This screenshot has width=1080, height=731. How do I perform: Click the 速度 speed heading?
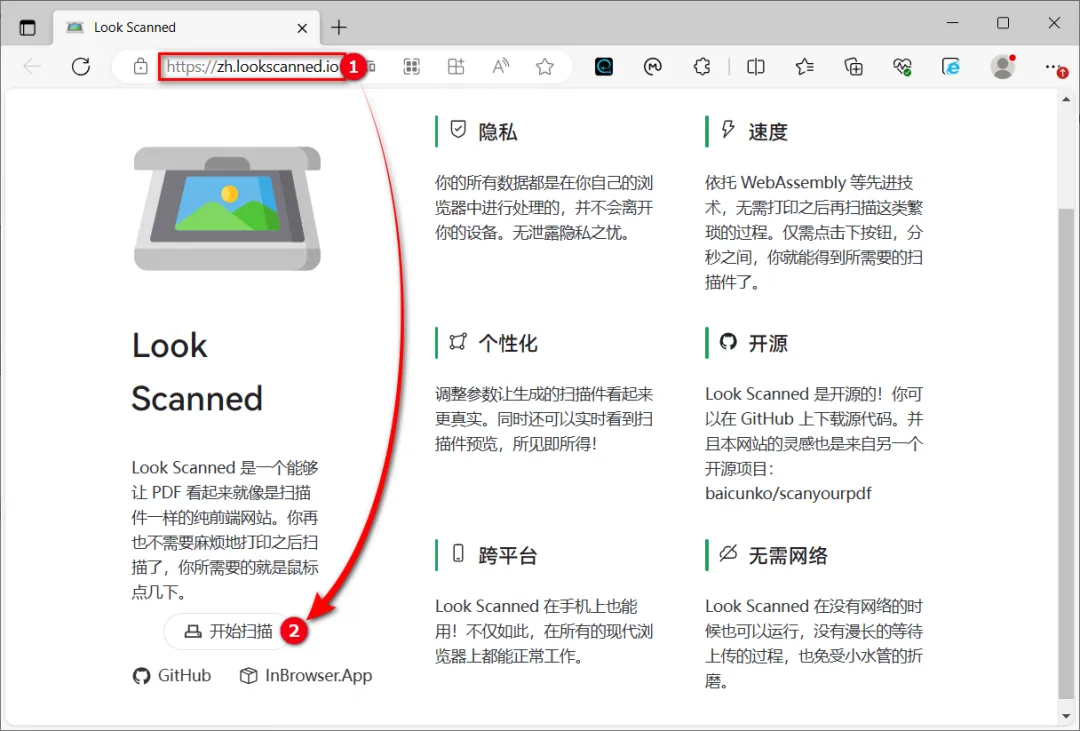[768, 132]
